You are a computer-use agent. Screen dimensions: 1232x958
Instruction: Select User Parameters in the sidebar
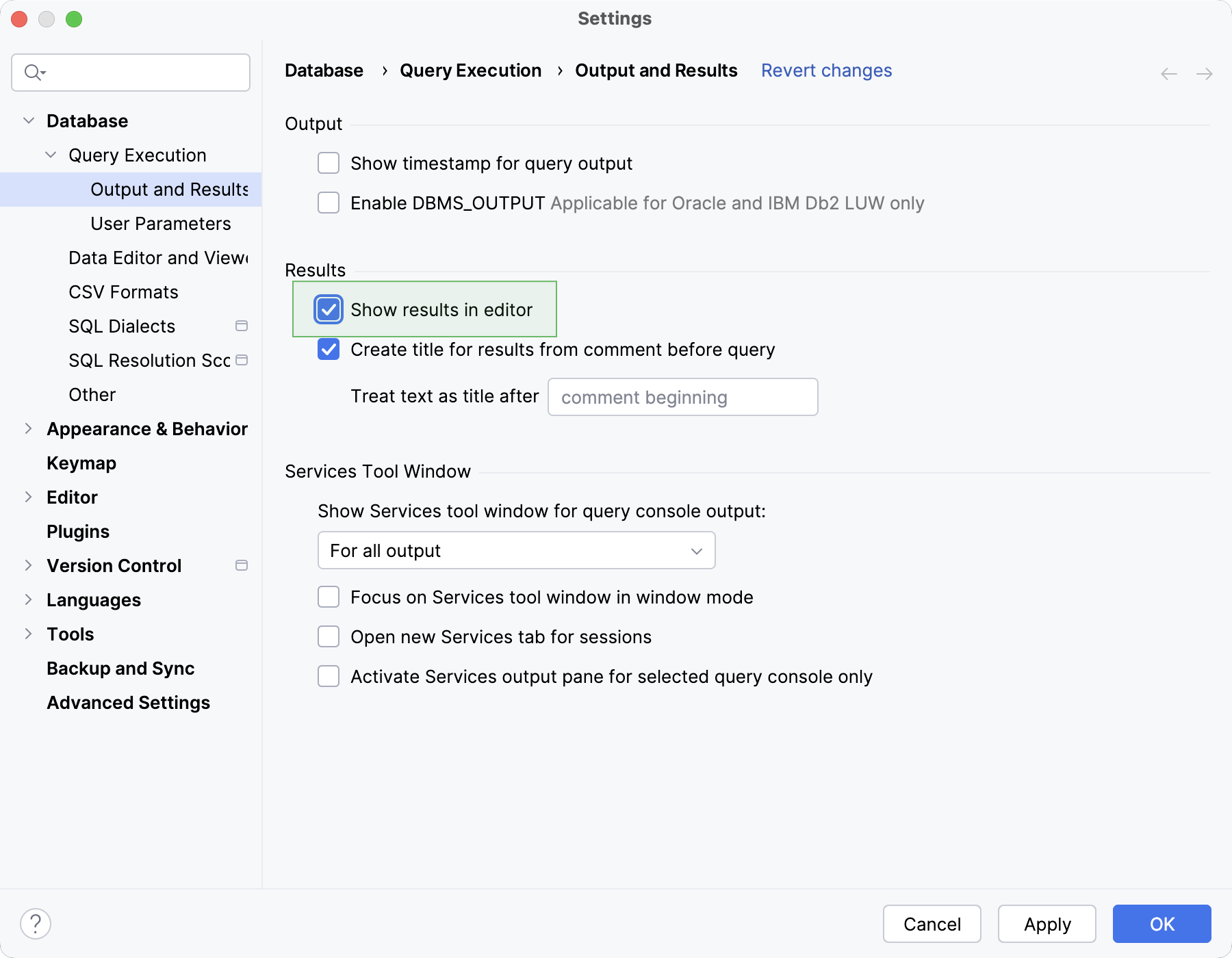[x=160, y=224]
